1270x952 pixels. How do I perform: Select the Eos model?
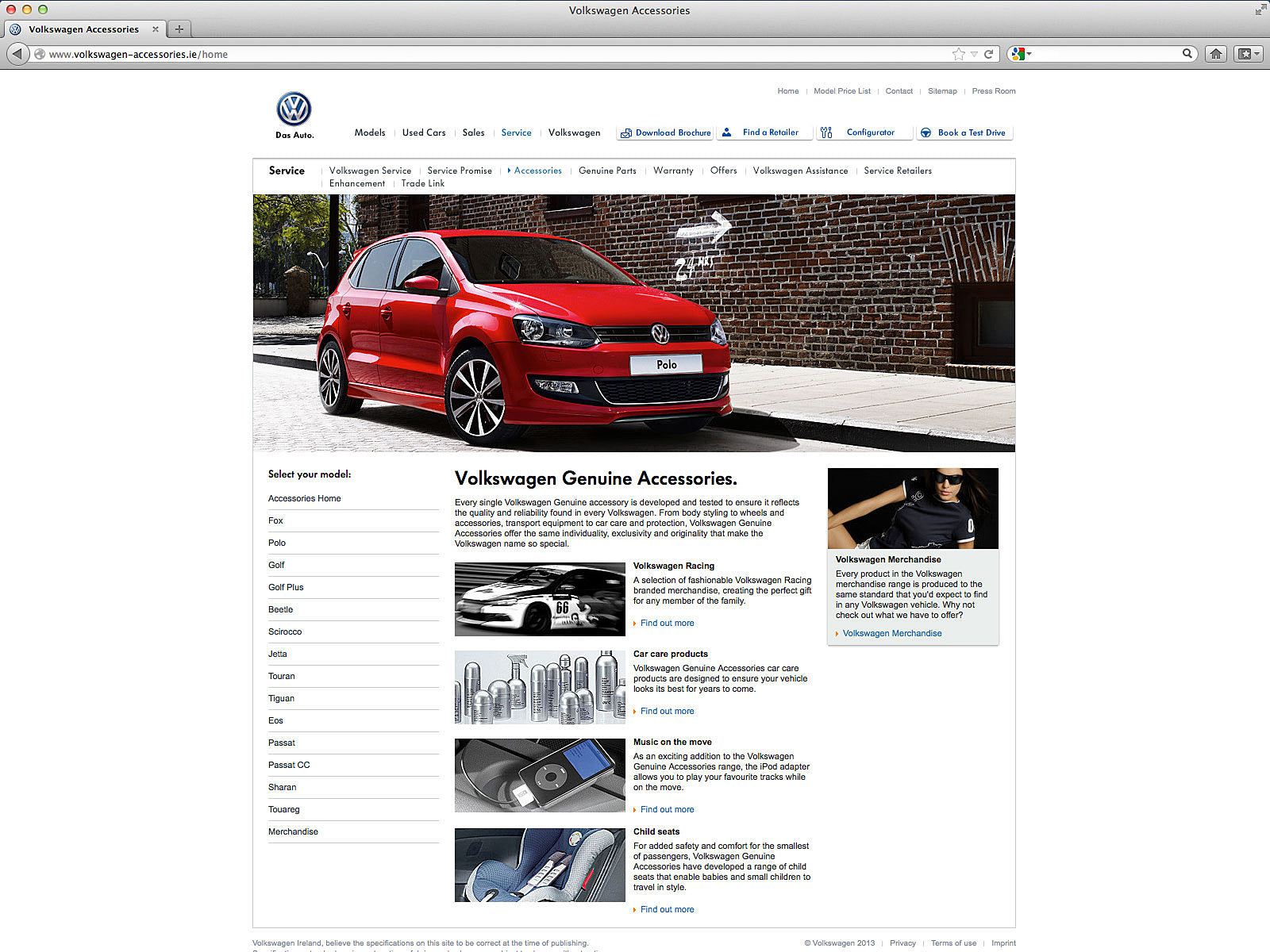click(275, 720)
